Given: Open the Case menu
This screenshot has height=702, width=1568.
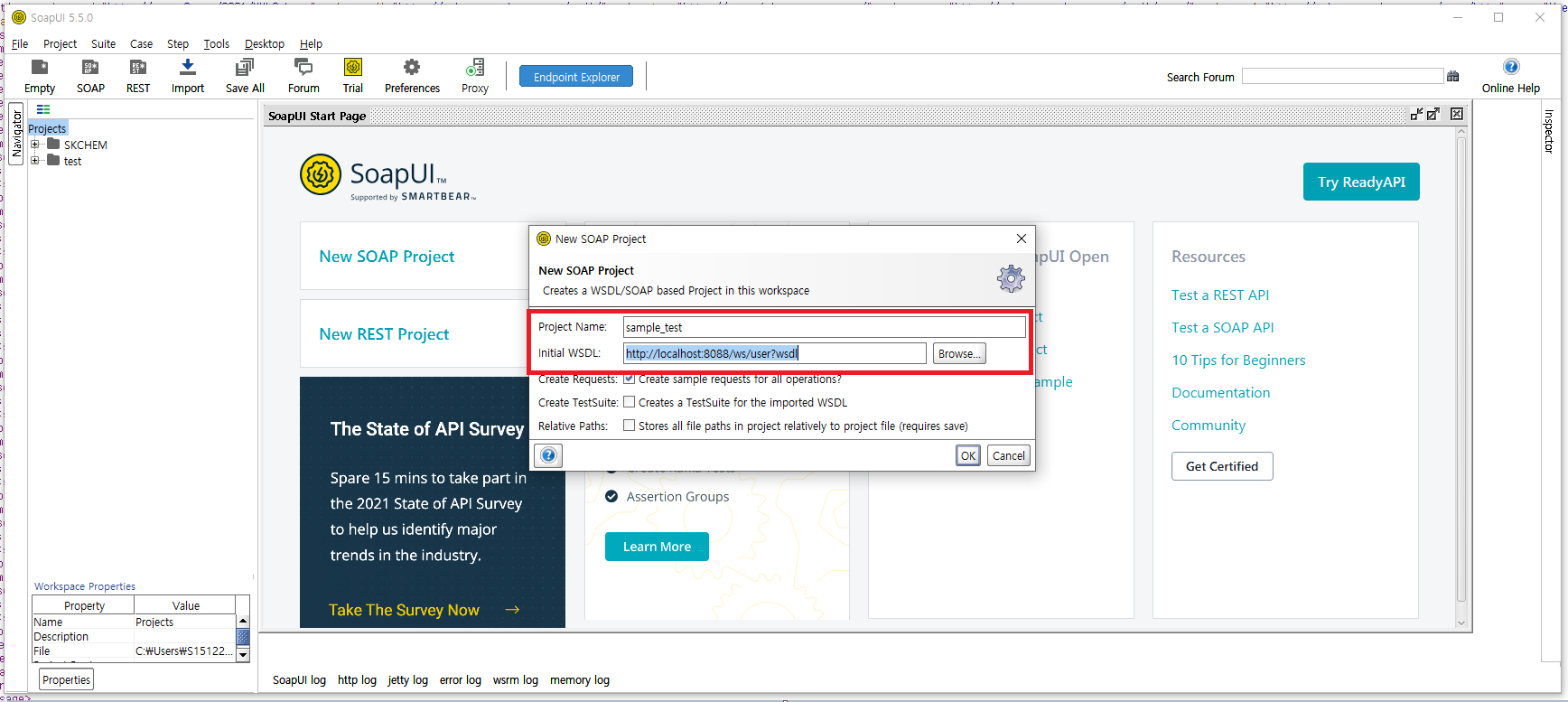Looking at the screenshot, I should point(141,43).
